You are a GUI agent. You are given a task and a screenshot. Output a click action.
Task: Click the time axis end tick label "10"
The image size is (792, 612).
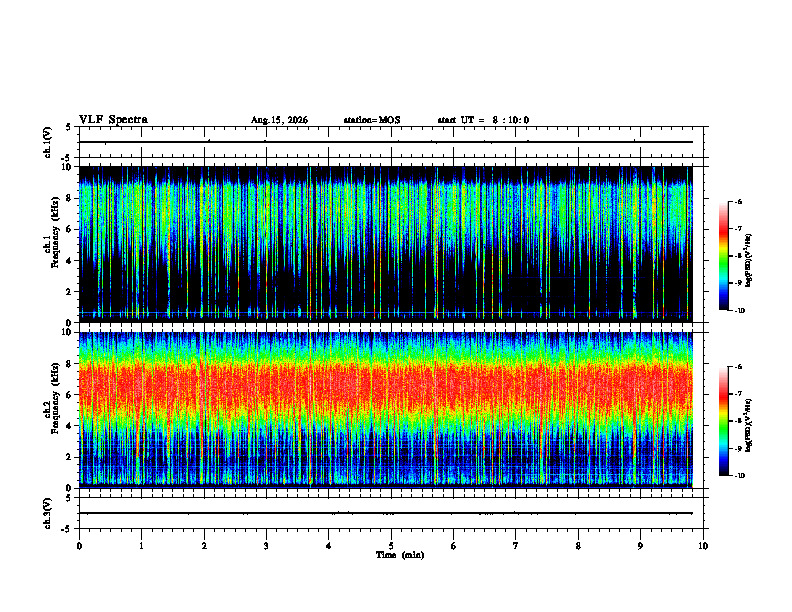[x=703, y=546]
